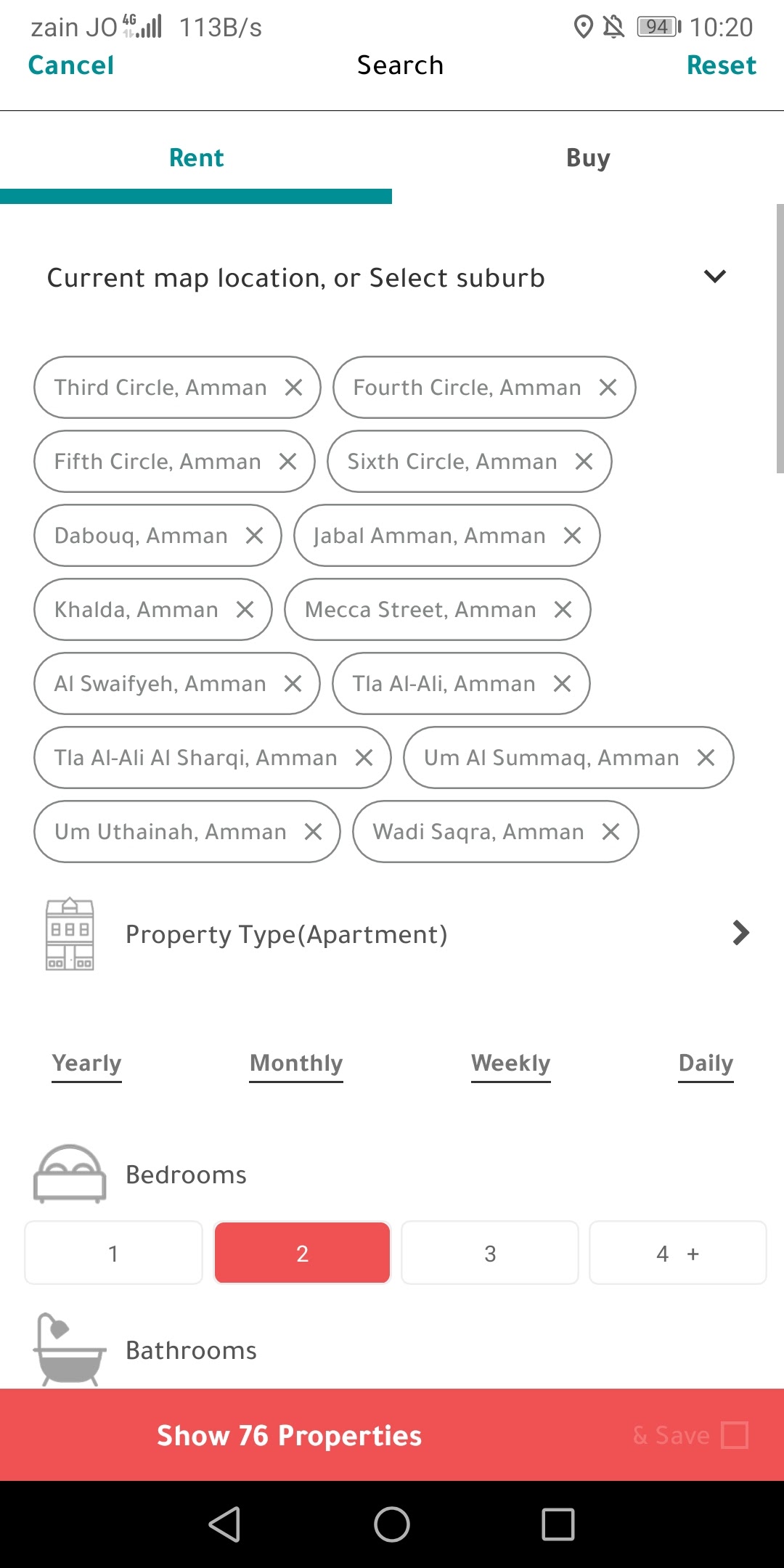This screenshot has width=784, height=1568.
Task: Tick the Save search checkbox
Action: pos(735,1435)
